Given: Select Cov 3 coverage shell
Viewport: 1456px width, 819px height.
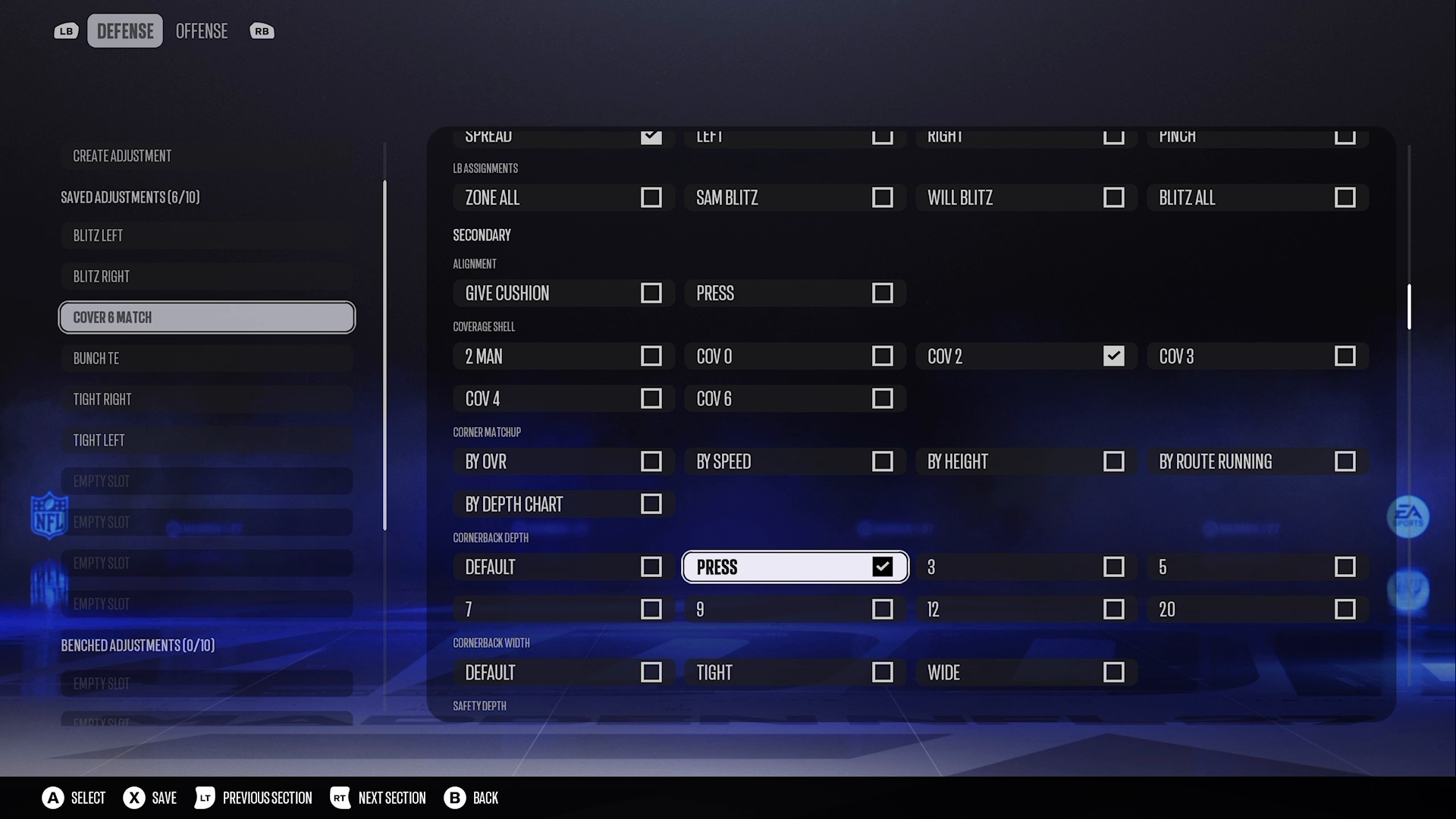Looking at the screenshot, I should tap(1257, 356).
